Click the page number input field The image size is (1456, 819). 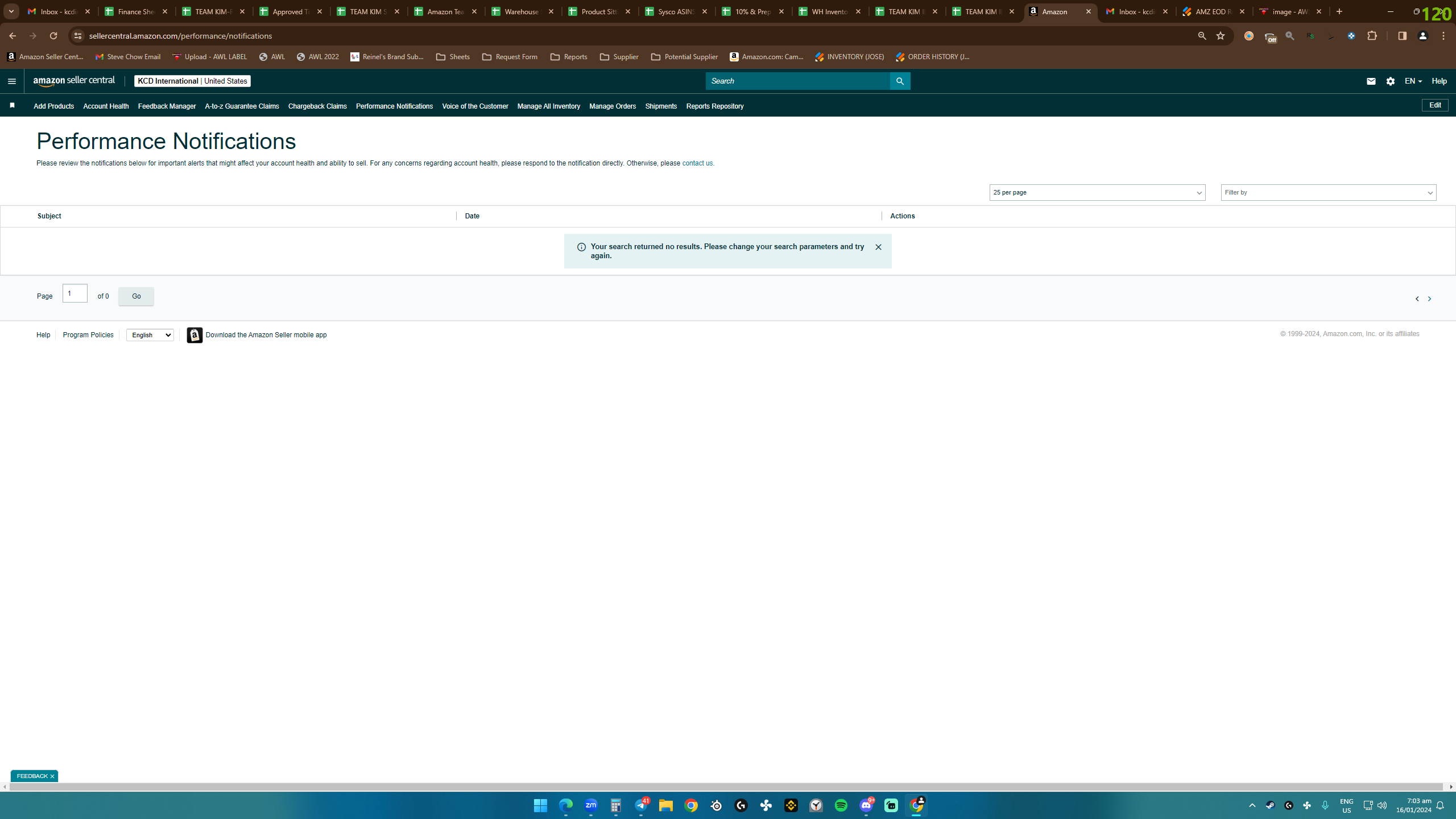tap(75, 293)
